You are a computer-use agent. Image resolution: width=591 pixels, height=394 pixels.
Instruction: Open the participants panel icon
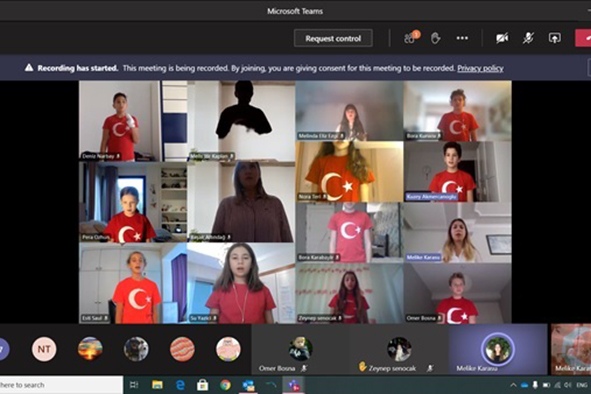[411, 38]
